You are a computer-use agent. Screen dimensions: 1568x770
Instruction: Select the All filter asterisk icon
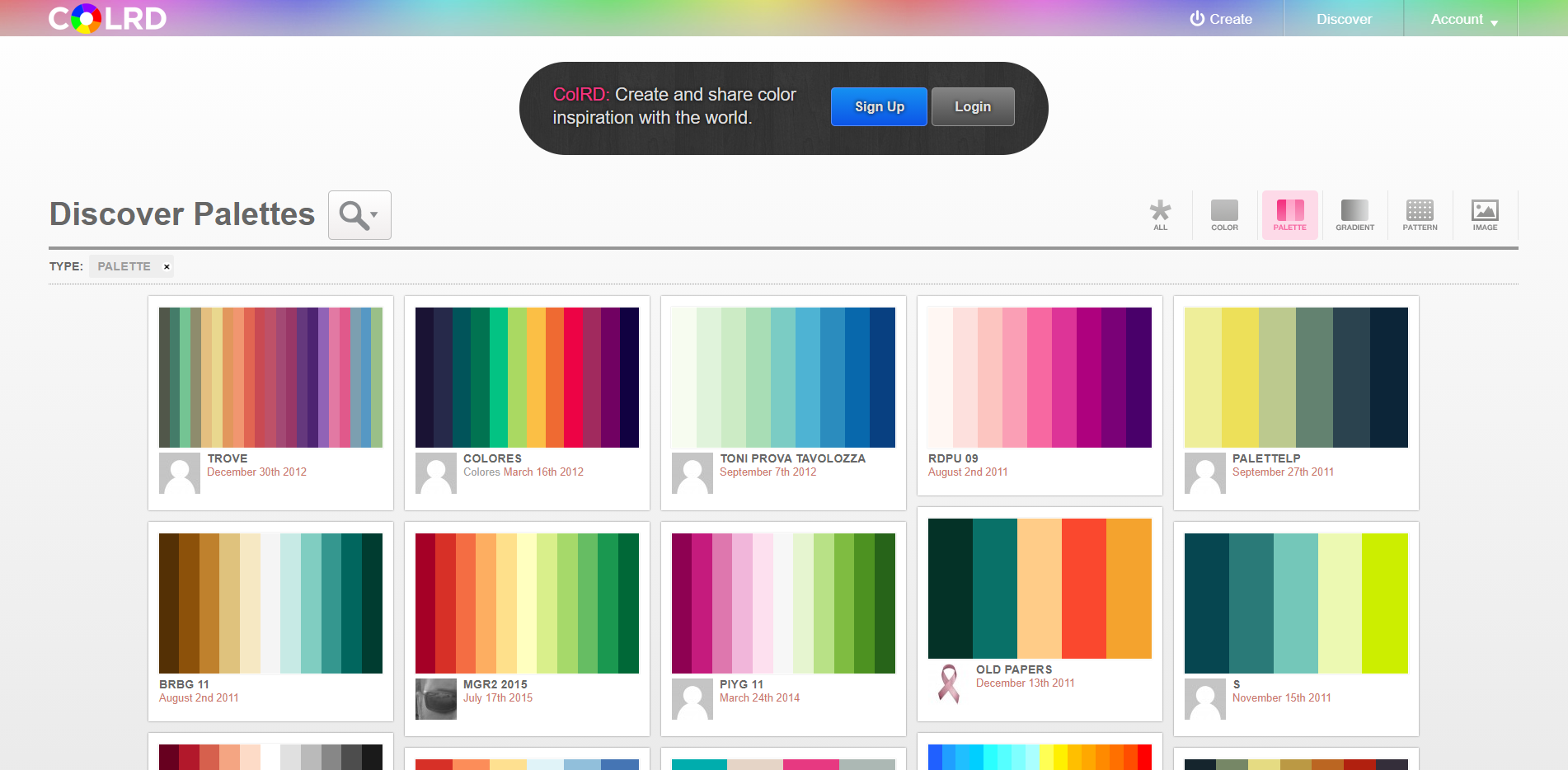1160,215
